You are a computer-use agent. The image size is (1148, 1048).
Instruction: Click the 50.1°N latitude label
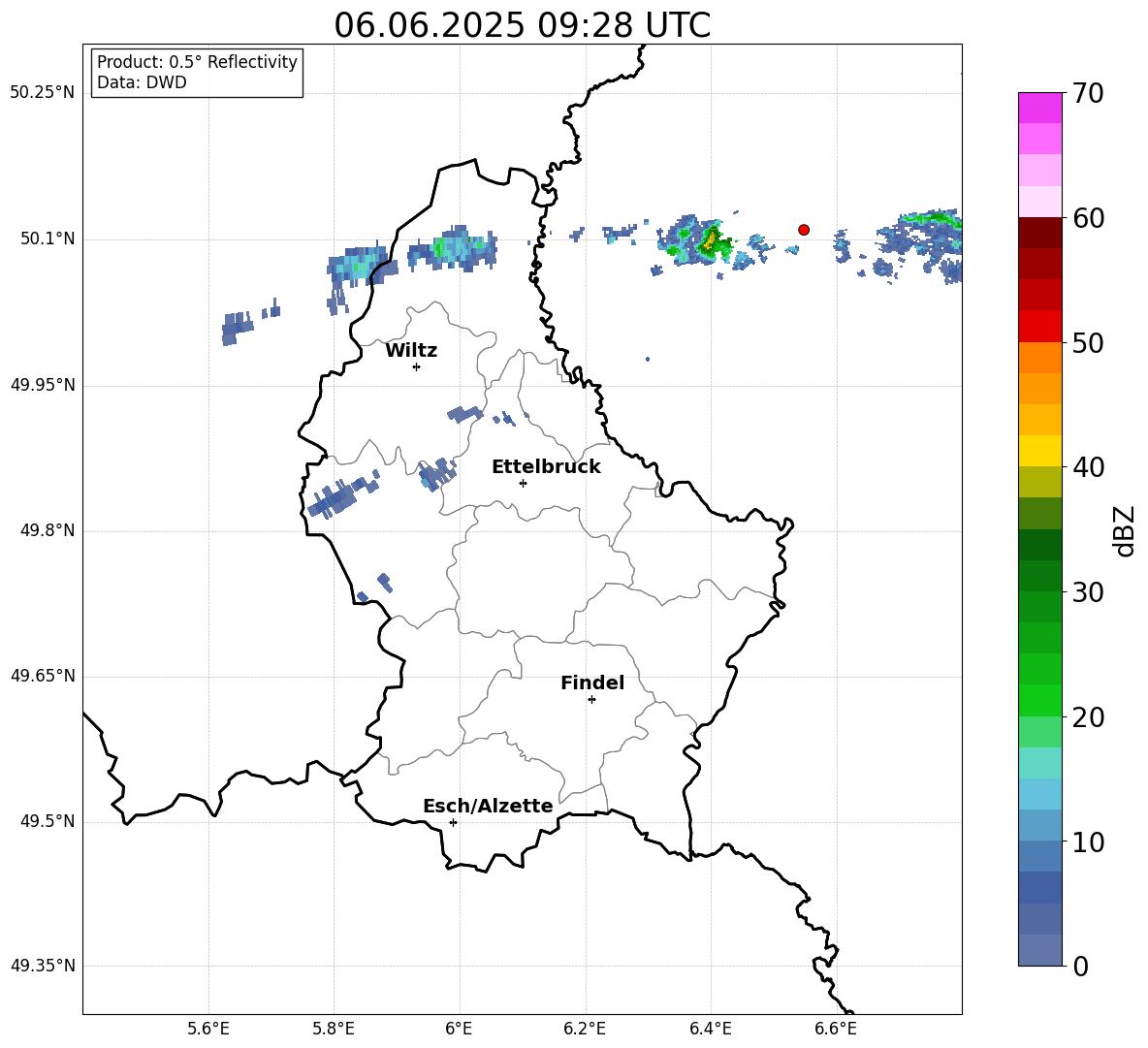click(48, 239)
